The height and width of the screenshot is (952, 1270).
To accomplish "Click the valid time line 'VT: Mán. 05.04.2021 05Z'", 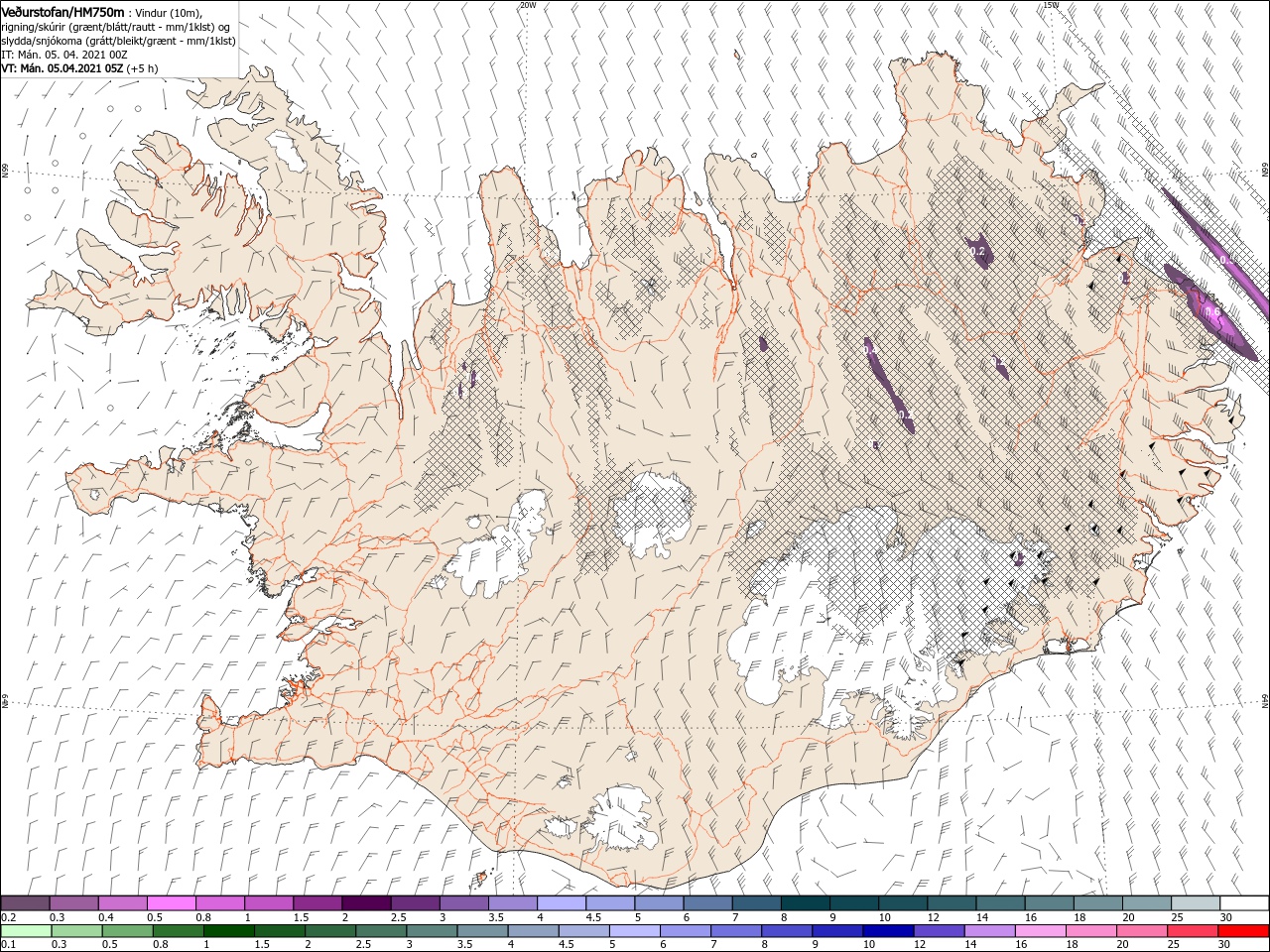I will (x=62, y=68).
